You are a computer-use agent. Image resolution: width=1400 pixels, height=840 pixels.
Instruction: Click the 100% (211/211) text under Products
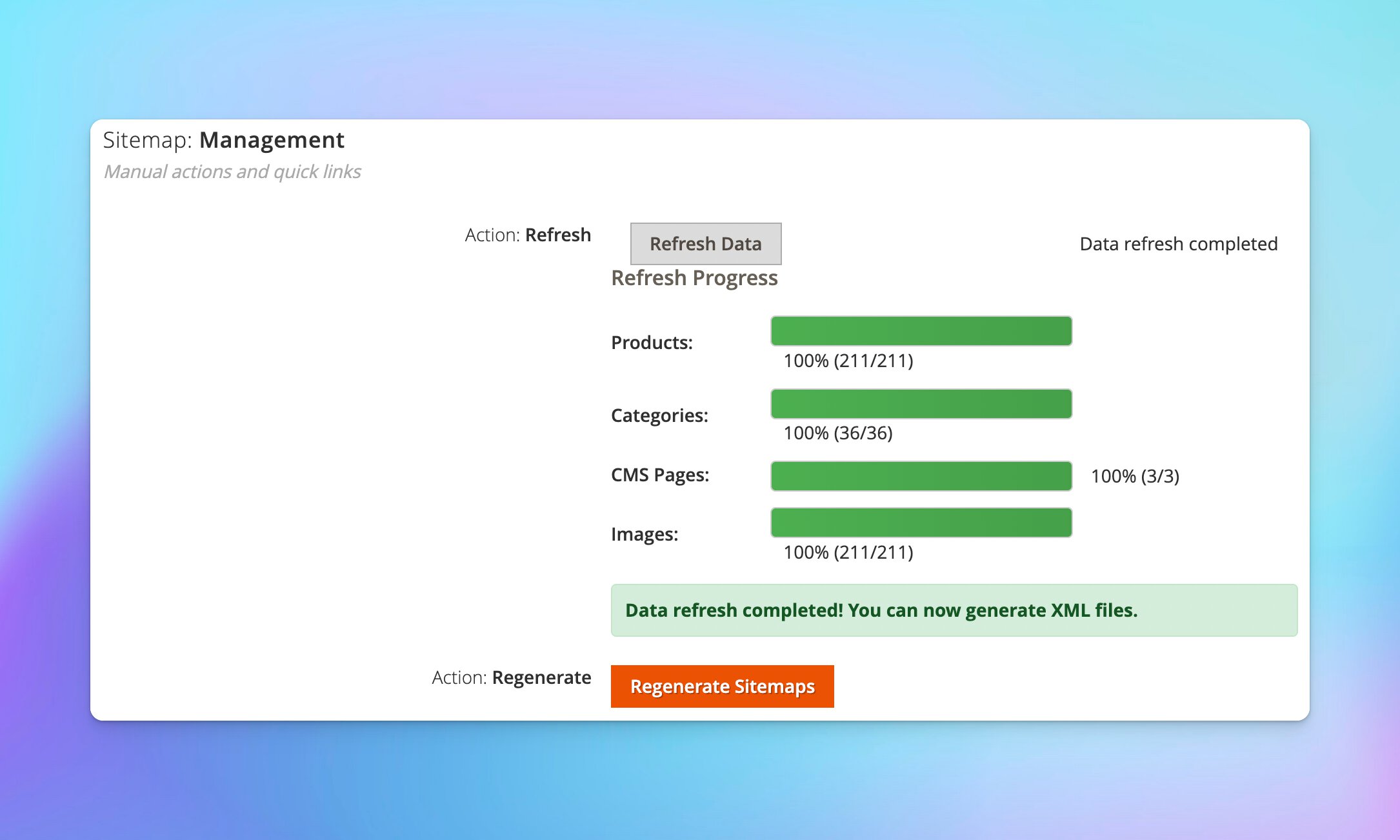tap(848, 361)
